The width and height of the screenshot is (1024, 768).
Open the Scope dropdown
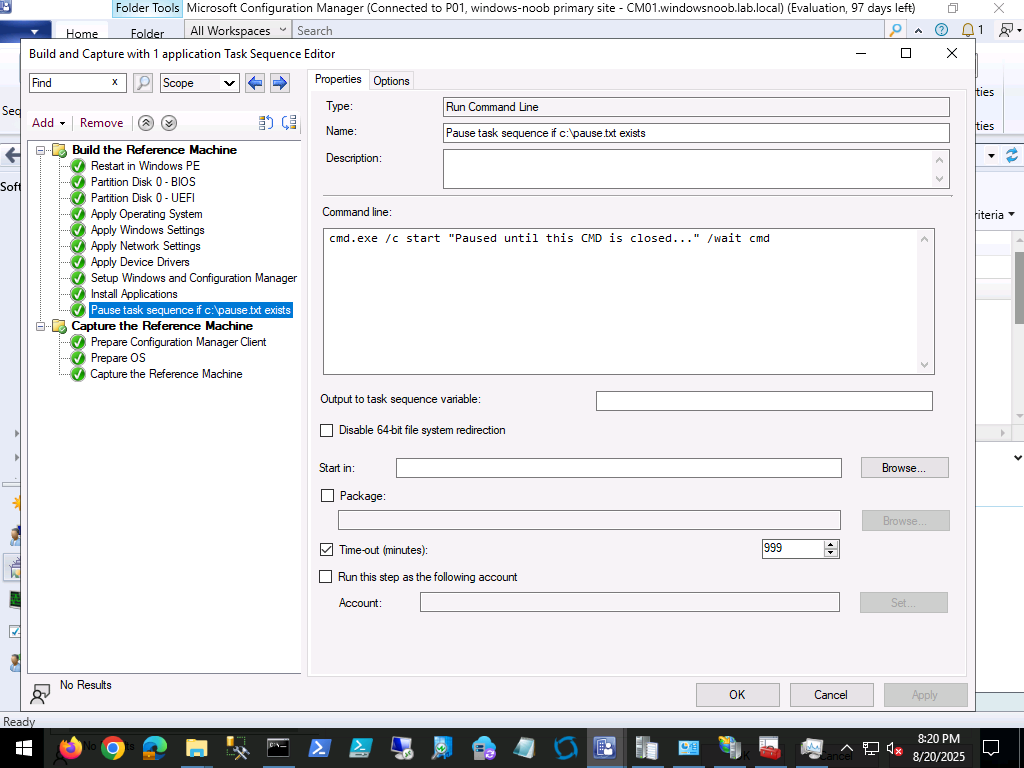tap(199, 83)
